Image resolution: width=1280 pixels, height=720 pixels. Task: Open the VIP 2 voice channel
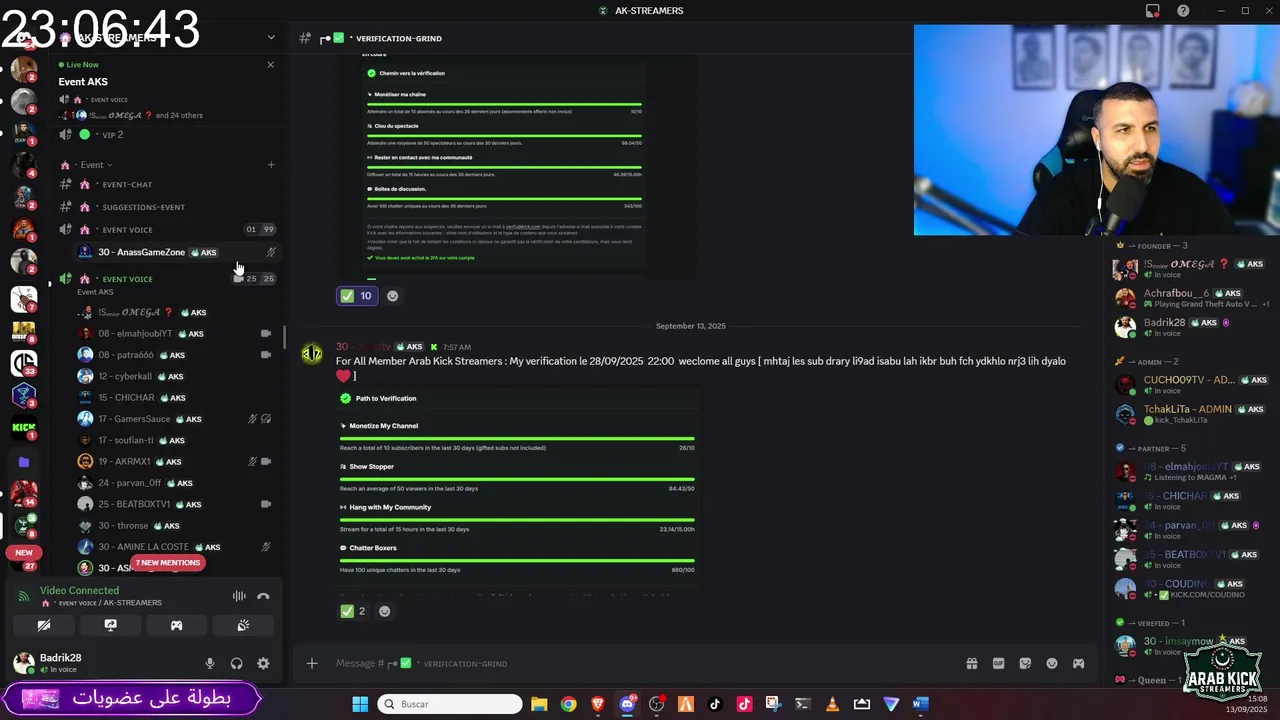(x=166, y=135)
